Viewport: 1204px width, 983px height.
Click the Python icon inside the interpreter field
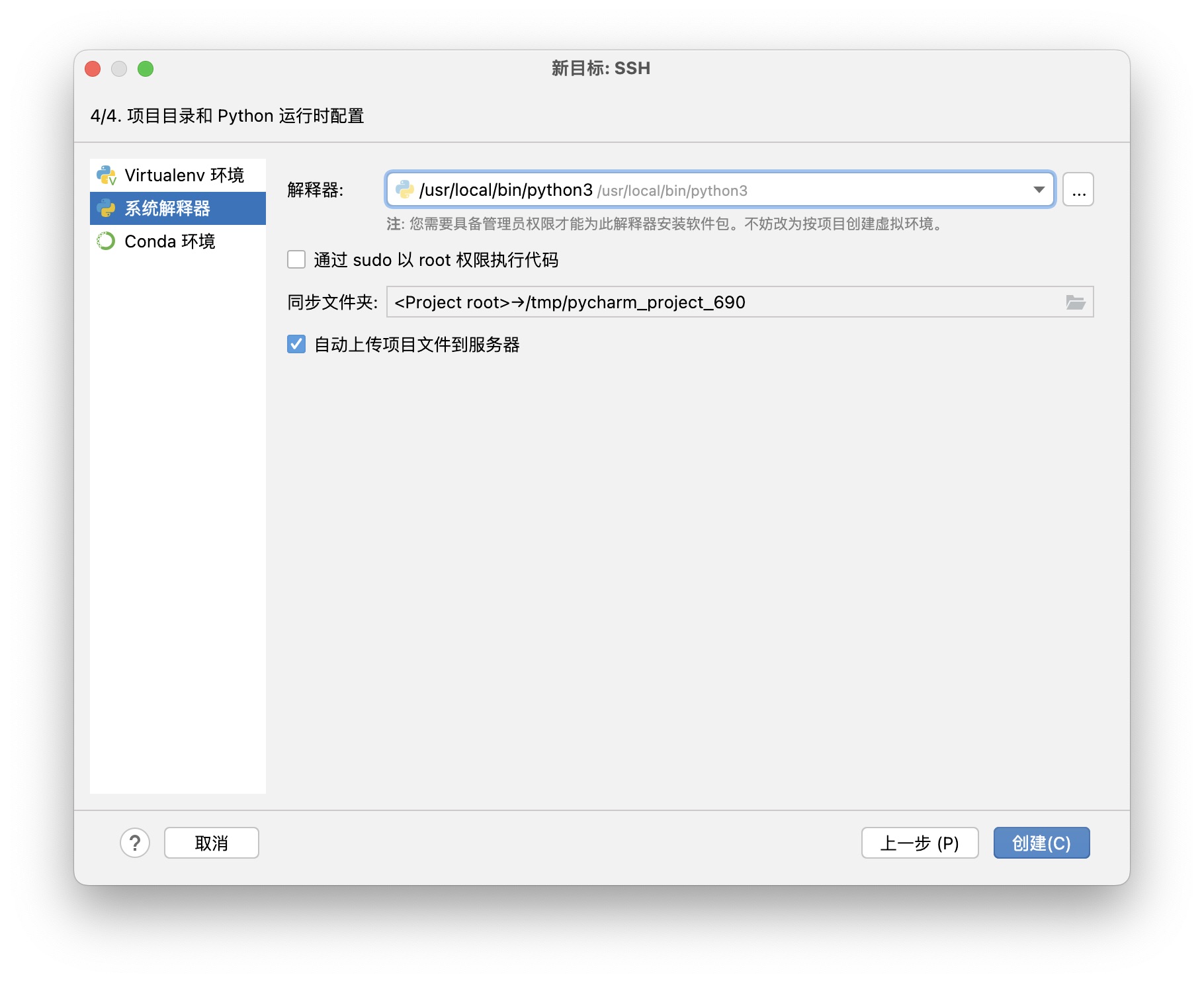[x=405, y=191]
